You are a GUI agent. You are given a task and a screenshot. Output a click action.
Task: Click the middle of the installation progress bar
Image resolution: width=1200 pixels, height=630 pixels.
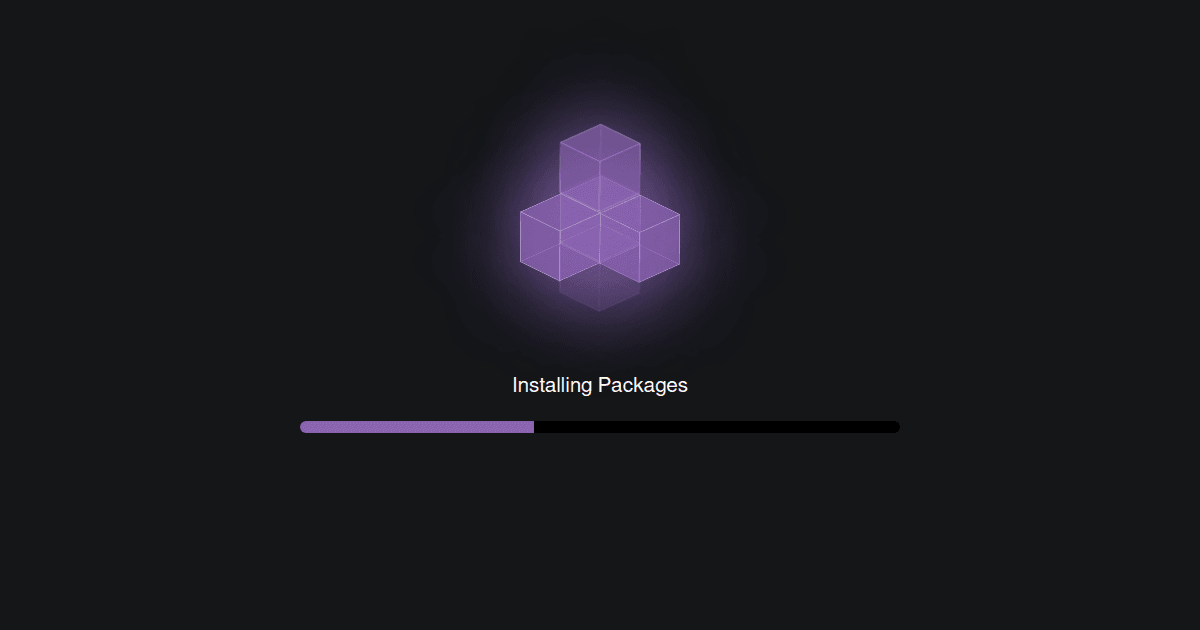pyautogui.click(x=600, y=427)
